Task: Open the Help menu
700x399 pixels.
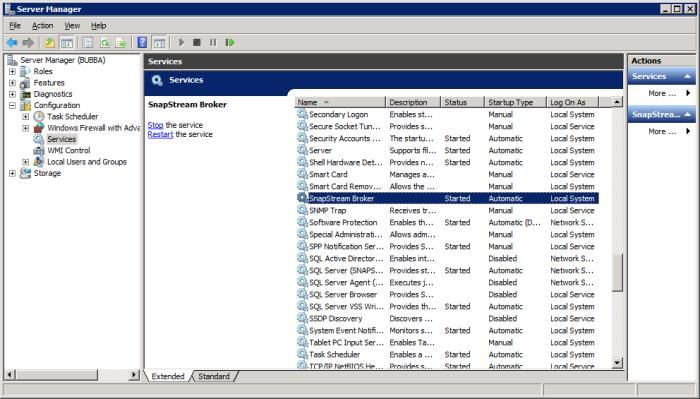Action: [x=98, y=26]
